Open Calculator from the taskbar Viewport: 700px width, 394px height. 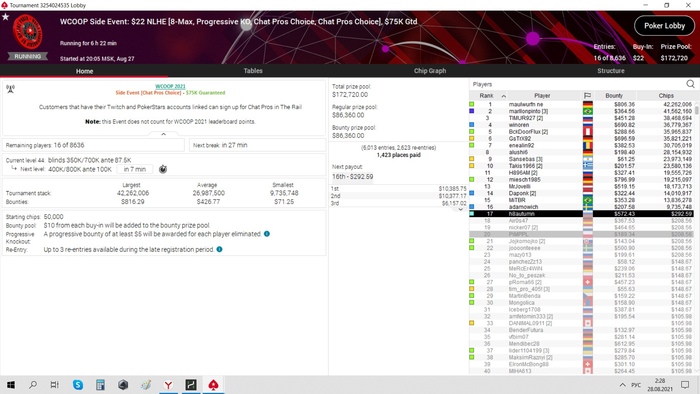(x=100, y=385)
